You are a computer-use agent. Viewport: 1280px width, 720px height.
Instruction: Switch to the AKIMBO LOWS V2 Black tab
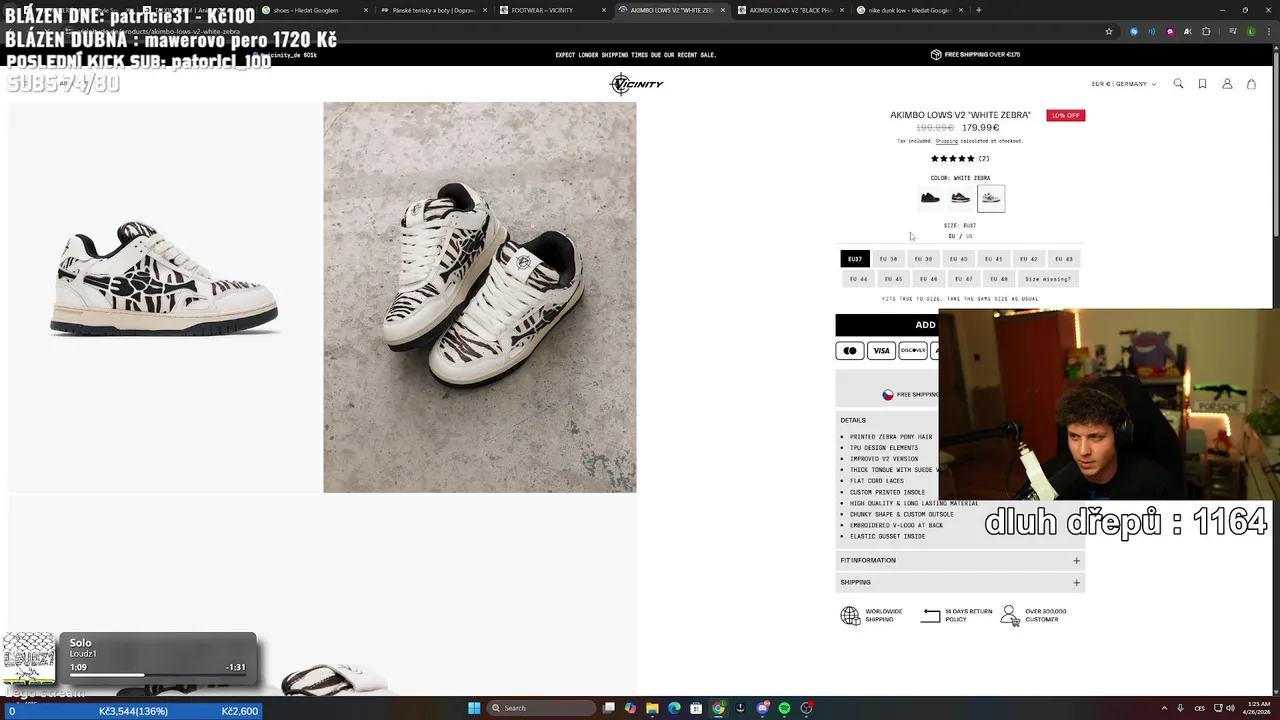click(792, 10)
